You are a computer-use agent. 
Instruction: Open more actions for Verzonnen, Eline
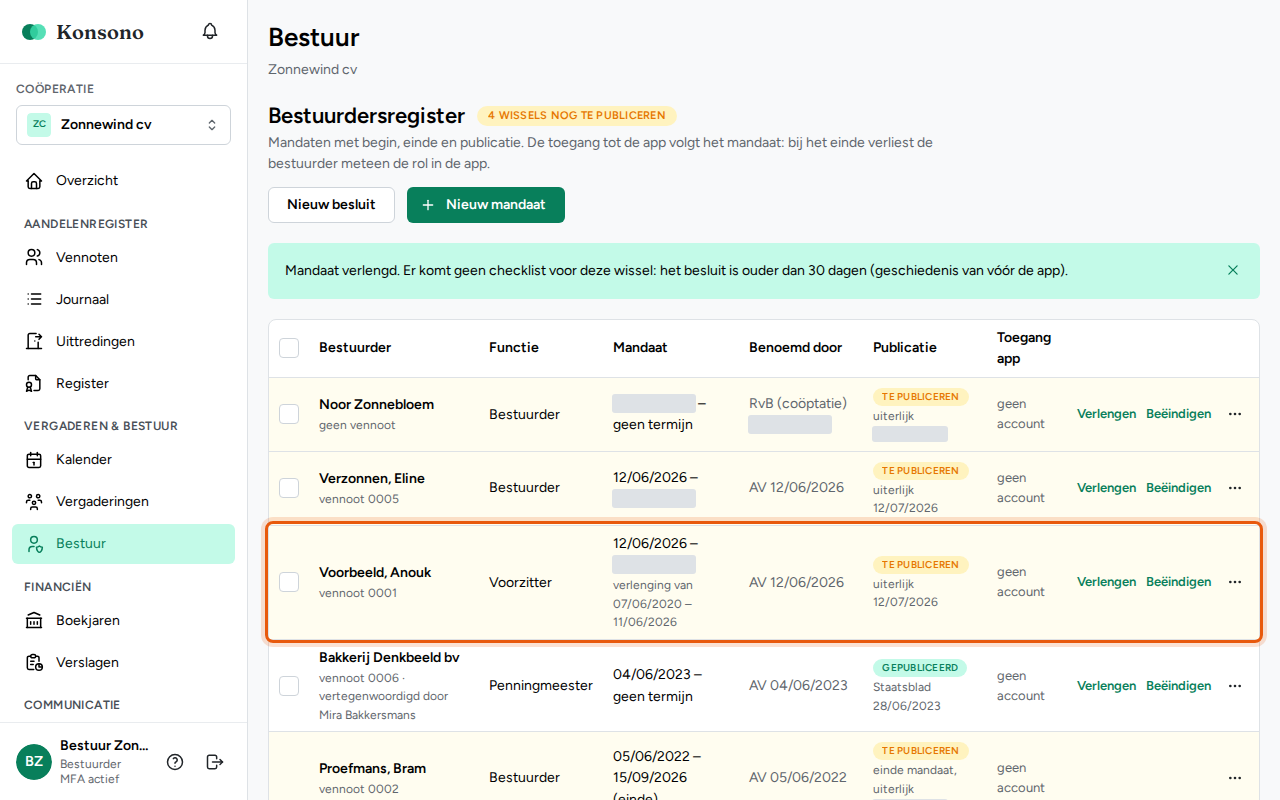(1235, 488)
